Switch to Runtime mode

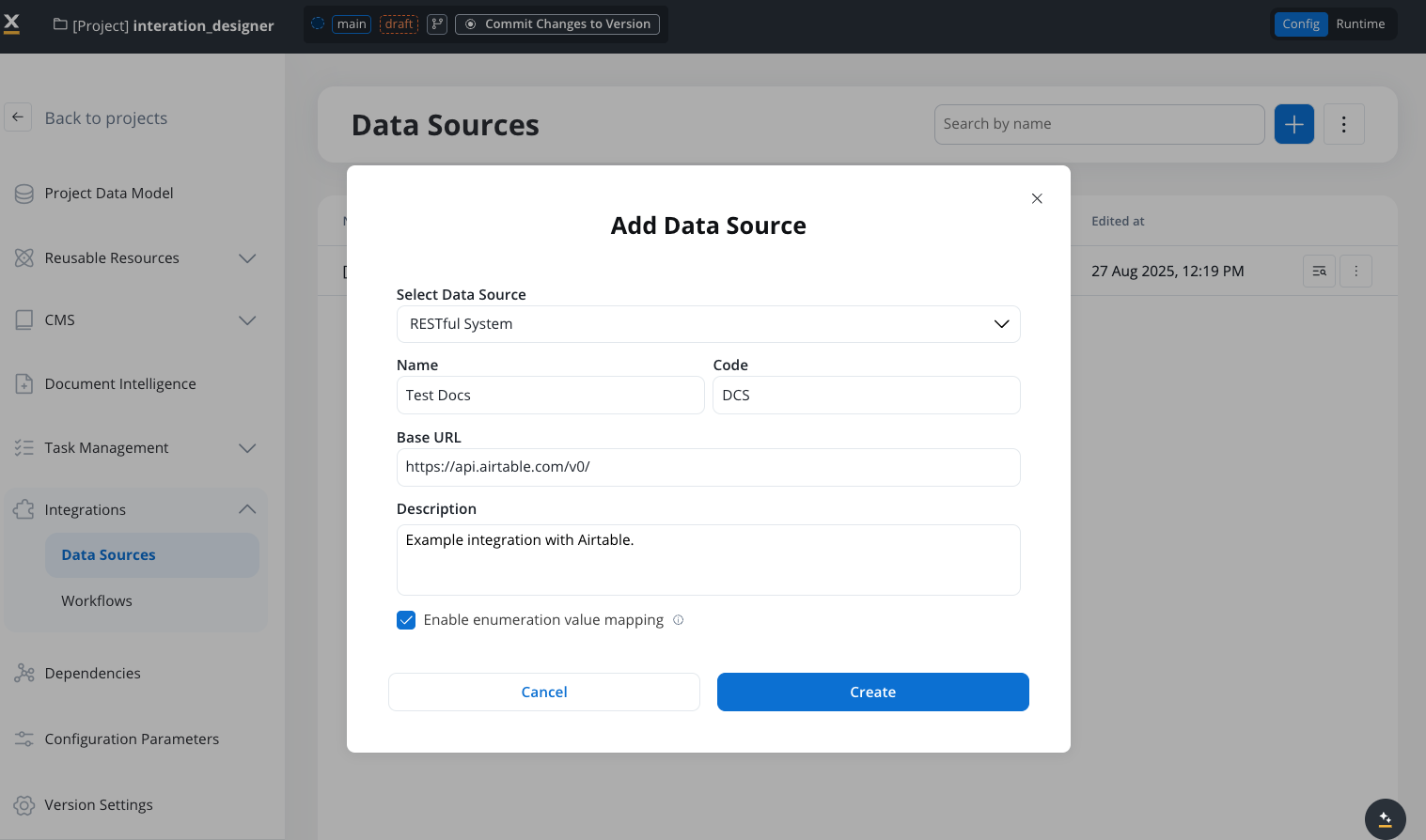(x=1359, y=24)
